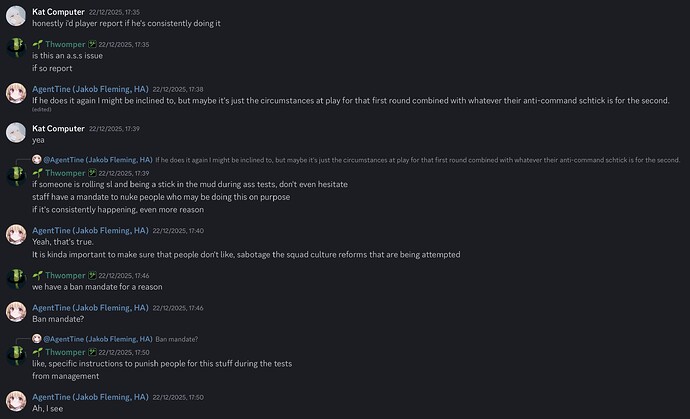Image resolution: width=690 pixels, height=419 pixels.
Task: Open AgentTine's avatar beside "Ah, I see"
Action: click(x=15, y=402)
